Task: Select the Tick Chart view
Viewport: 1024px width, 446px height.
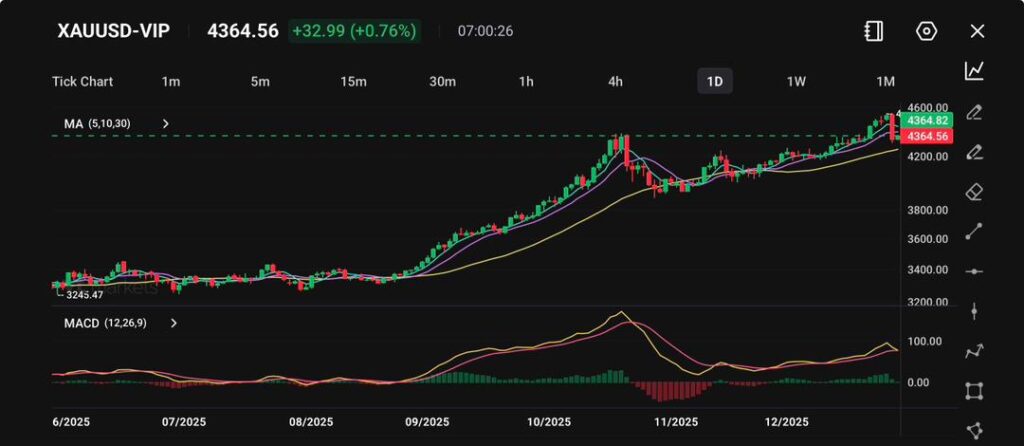Action: click(82, 81)
